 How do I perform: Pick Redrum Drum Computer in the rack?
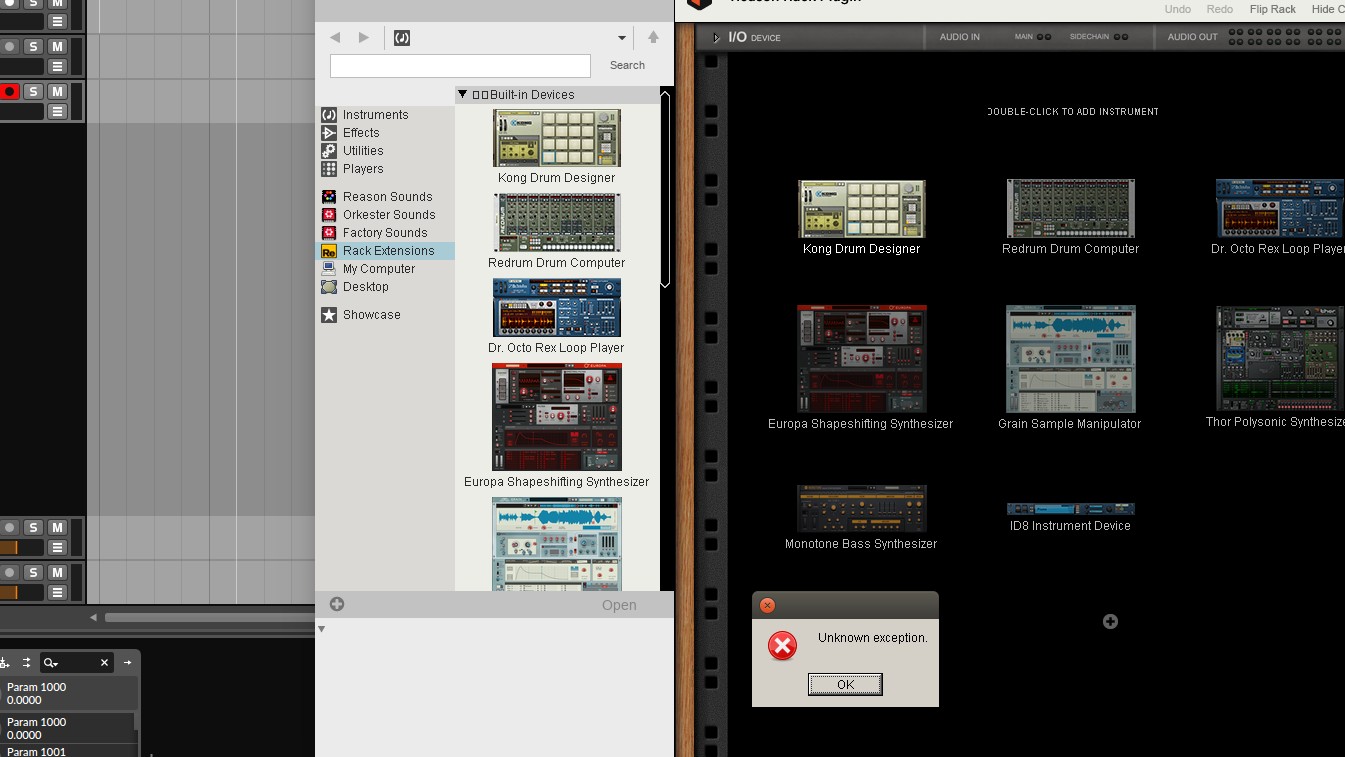pyautogui.click(x=1071, y=218)
